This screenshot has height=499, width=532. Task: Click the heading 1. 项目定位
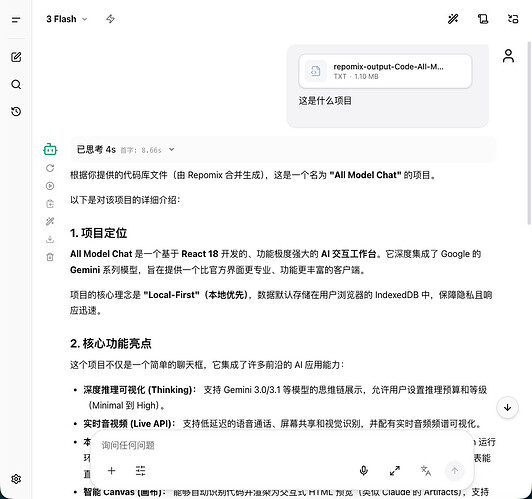coord(98,233)
